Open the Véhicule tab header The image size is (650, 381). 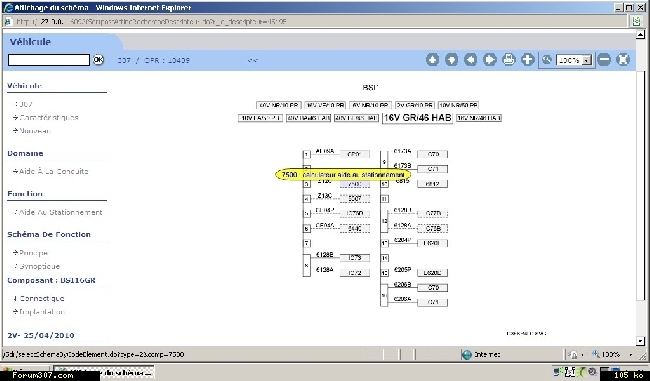point(30,42)
